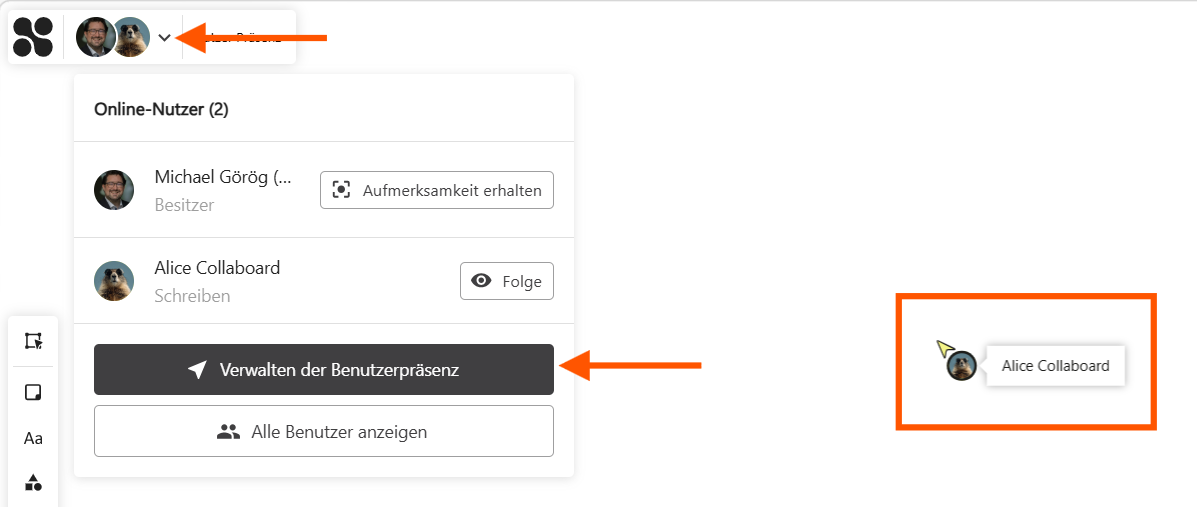Show all users via Alle Benutzer anzeigen

click(323, 432)
